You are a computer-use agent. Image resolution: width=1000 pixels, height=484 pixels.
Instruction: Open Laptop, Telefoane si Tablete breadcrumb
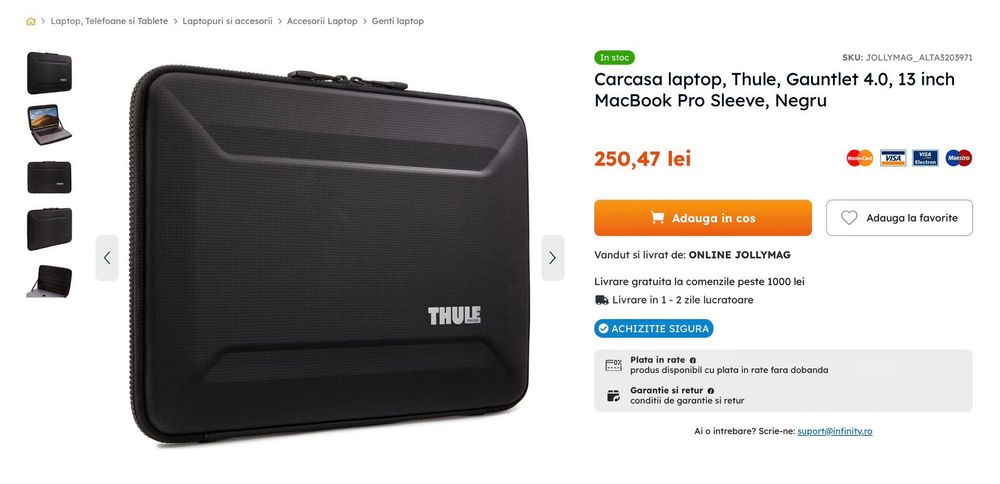coord(109,21)
